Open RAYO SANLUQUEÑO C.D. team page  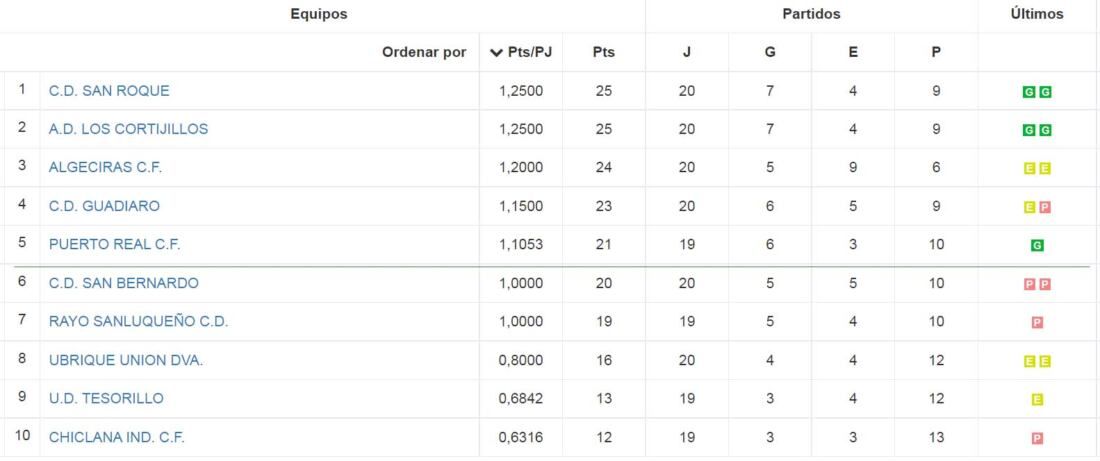138,322
